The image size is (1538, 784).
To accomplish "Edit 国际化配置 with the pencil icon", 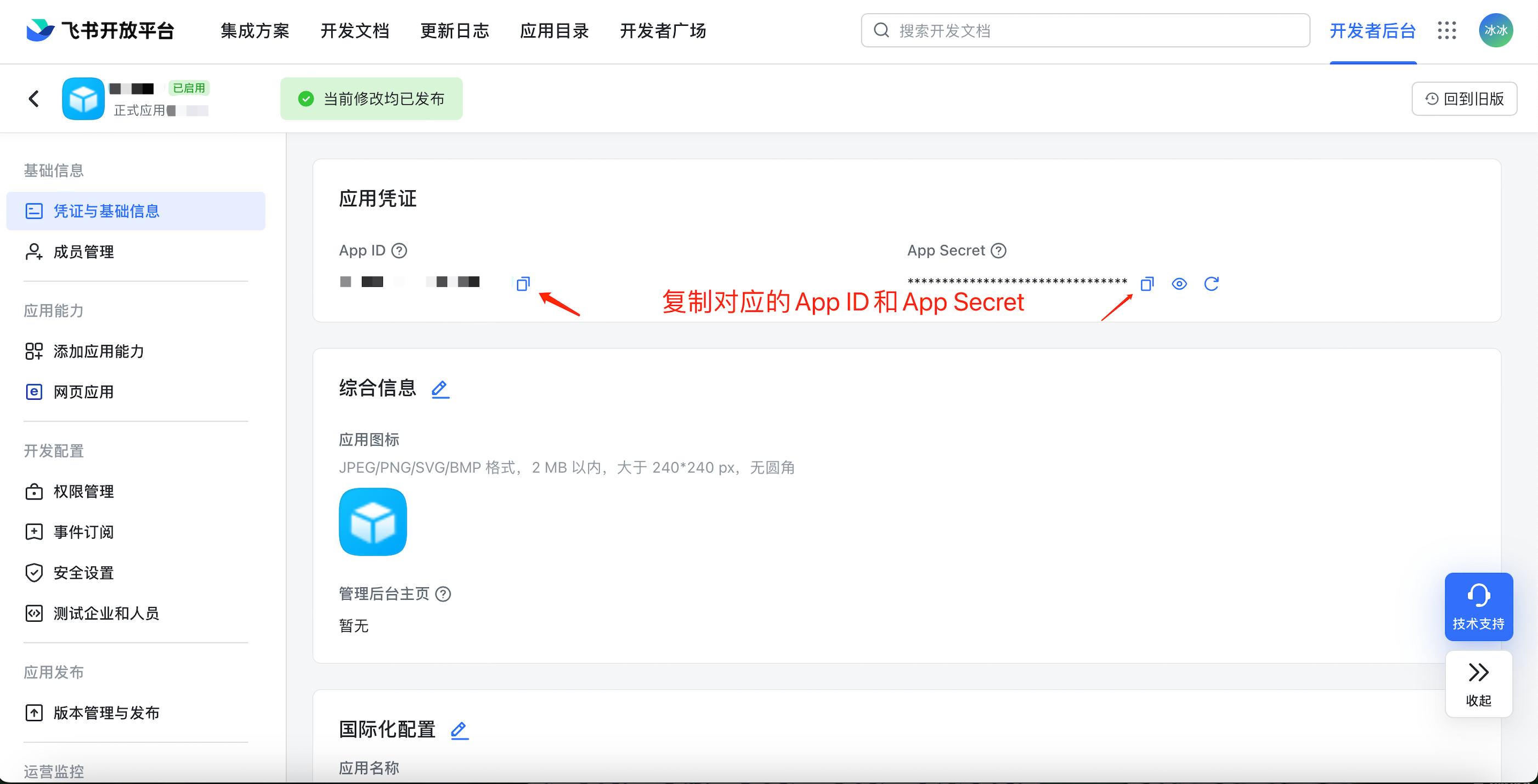I will point(459,730).
